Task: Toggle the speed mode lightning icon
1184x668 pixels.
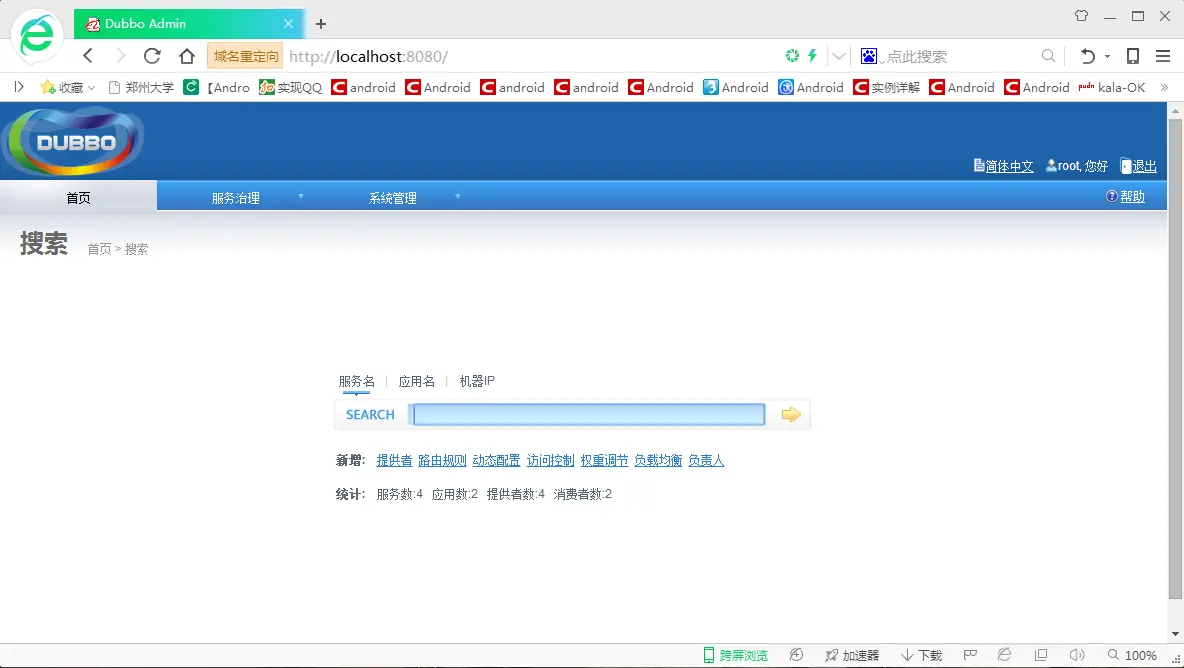Action: click(x=812, y=56)
